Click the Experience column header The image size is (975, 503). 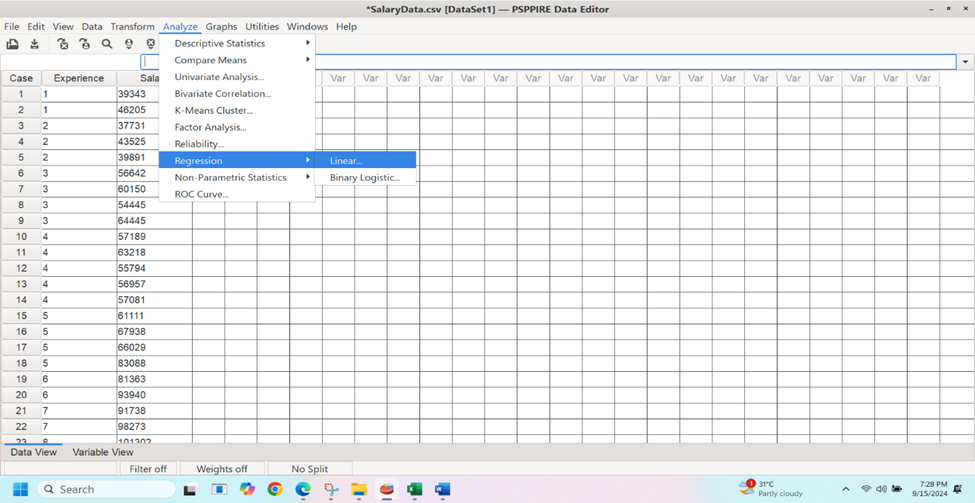click(79, 78)
